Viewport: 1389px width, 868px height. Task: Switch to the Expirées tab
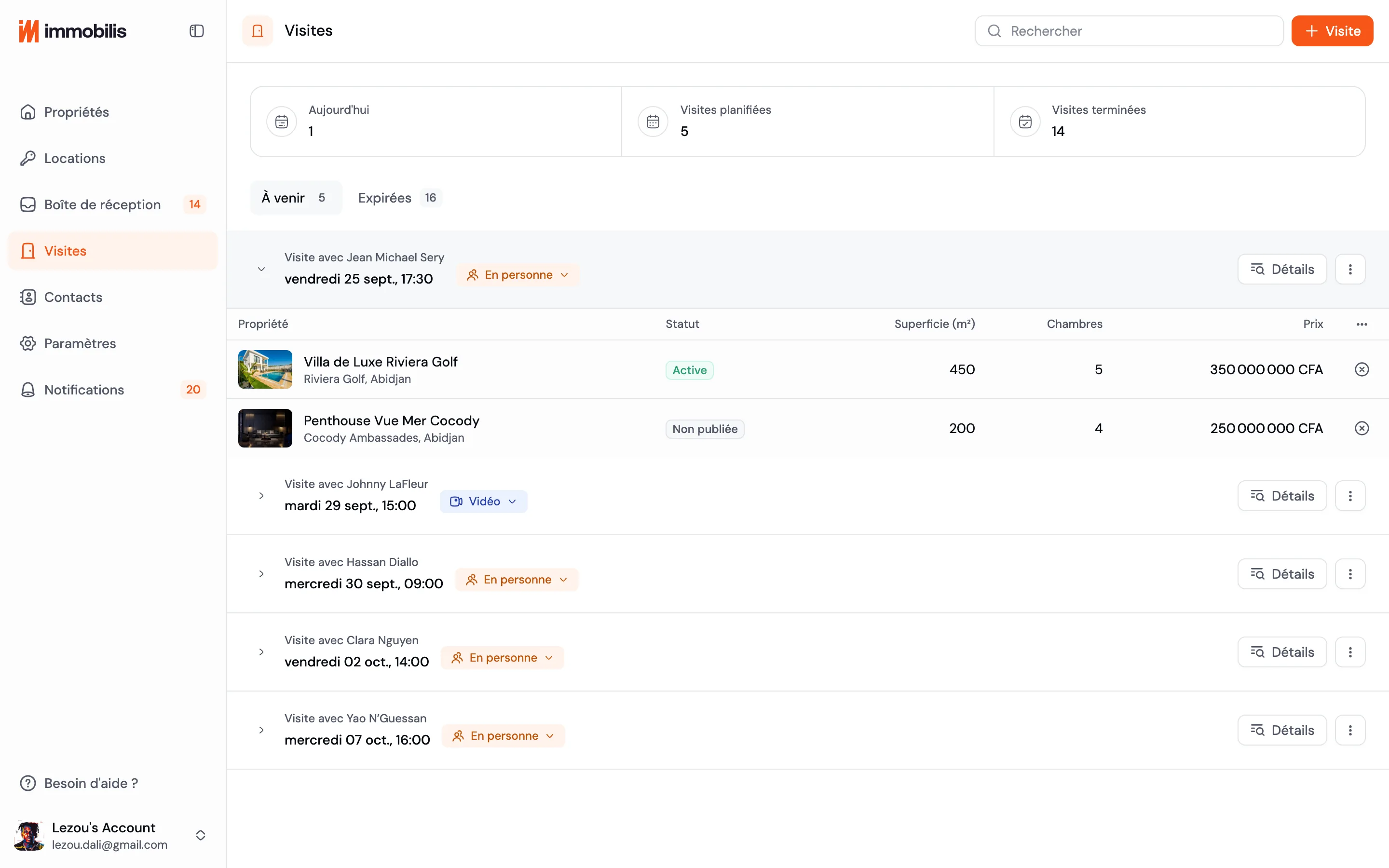click(399, 198)
